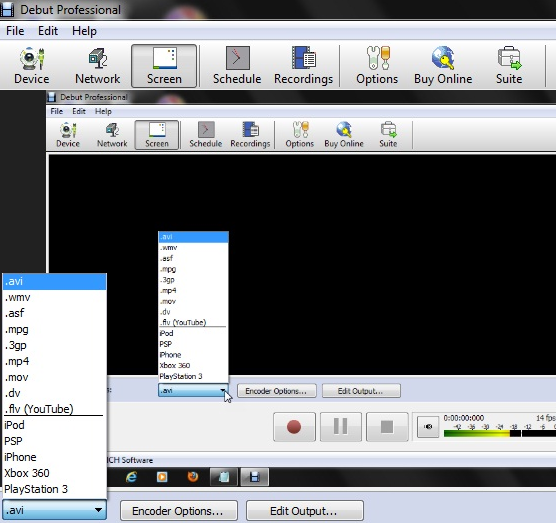Pick .wmv in the large format list
556x523 pixels.
pos(54,297)
